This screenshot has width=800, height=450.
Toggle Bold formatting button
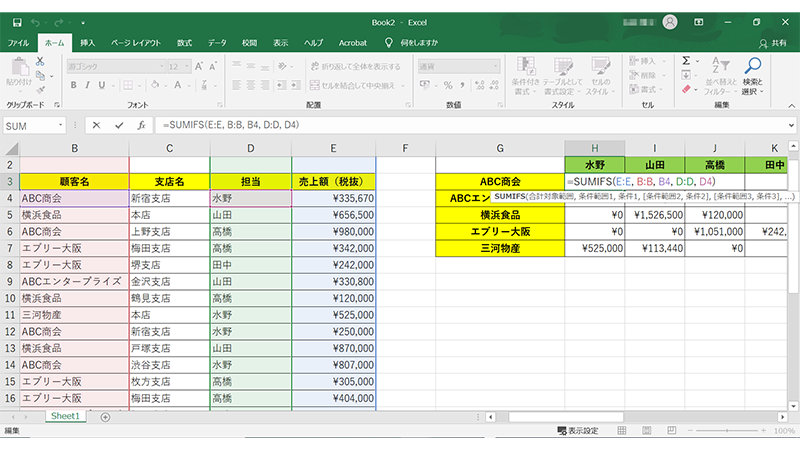click(73, 85)
